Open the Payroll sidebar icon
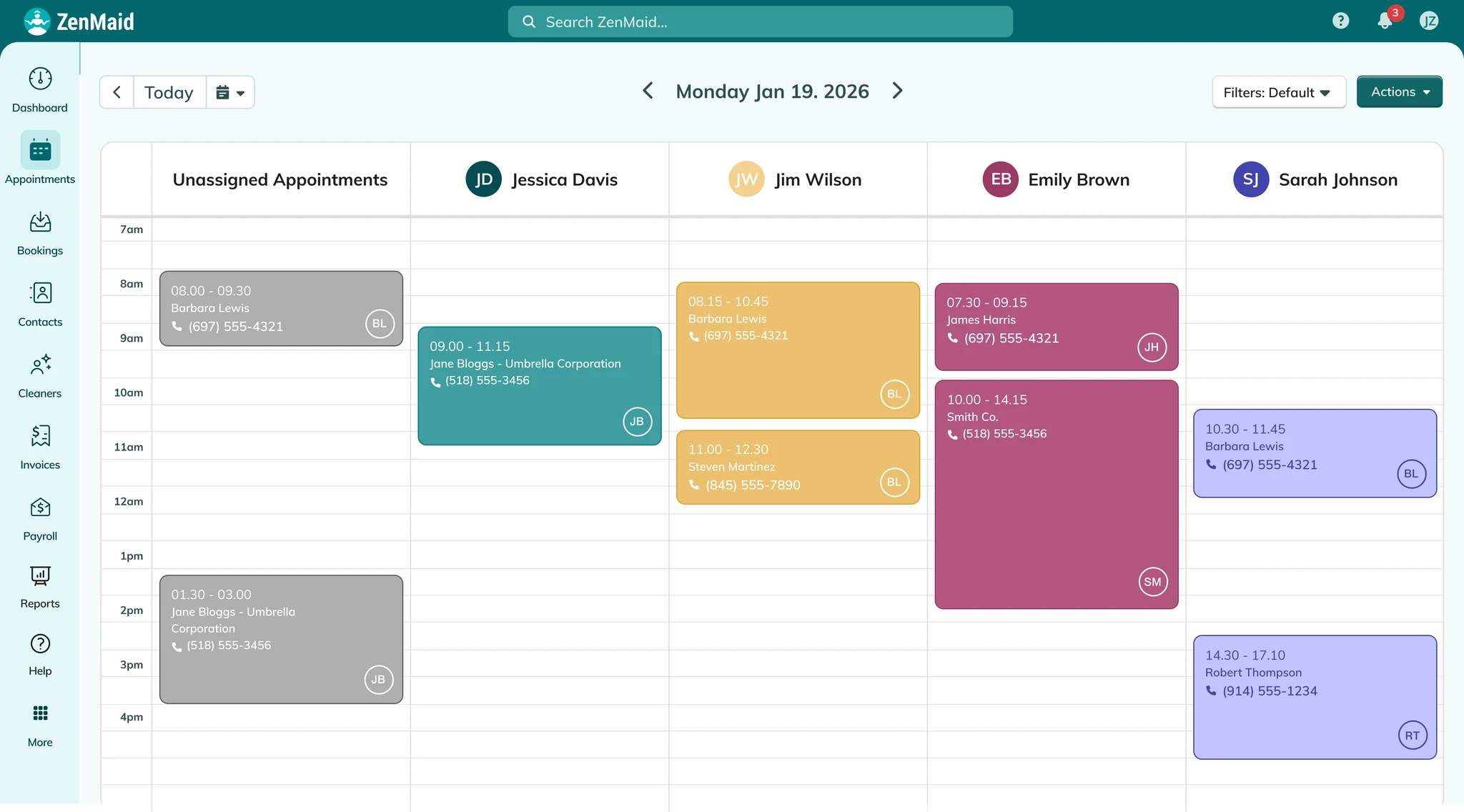 [40, 508]
